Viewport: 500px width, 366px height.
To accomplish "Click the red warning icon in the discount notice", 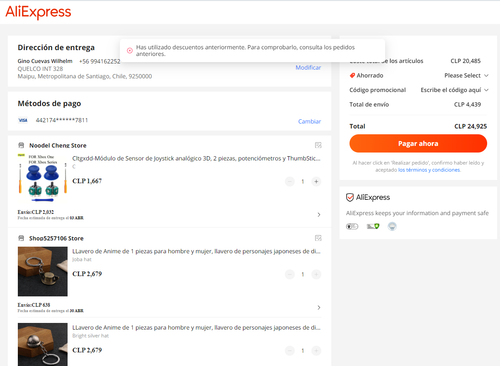I will (x=130, y=51).
